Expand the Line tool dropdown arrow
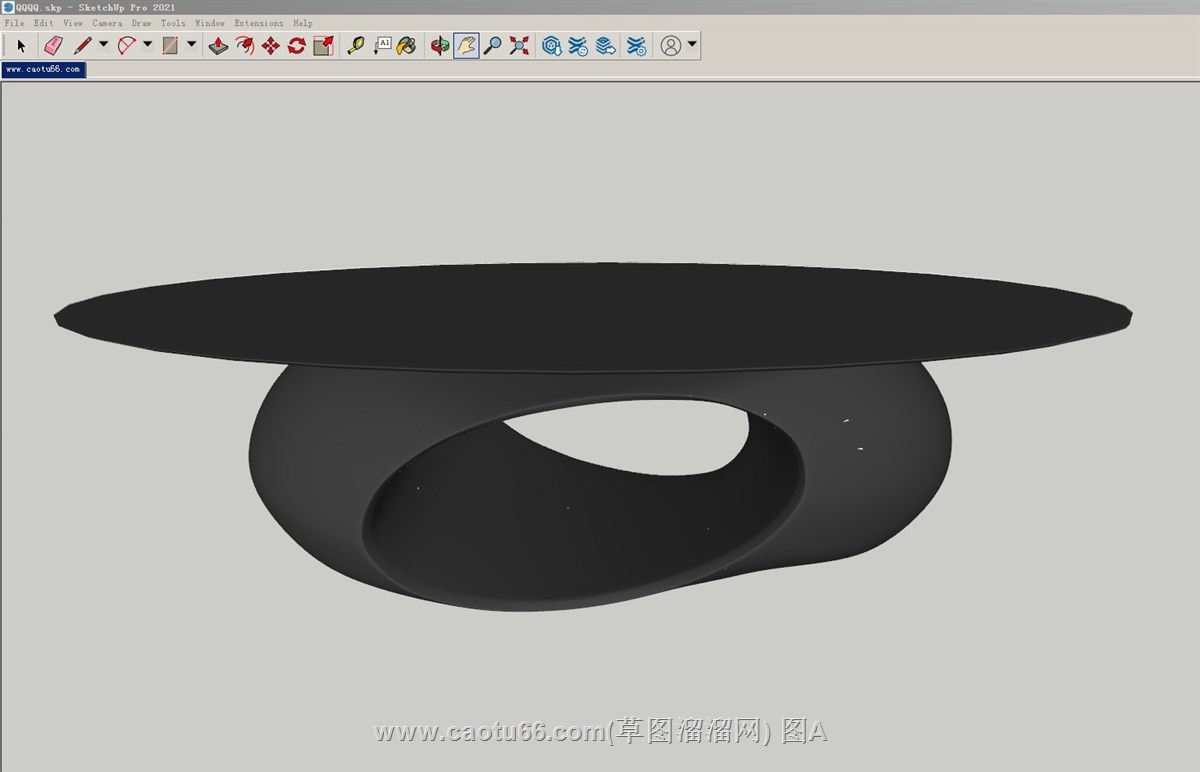Viewport: 1200px width, 772px height. [x=103, y=44]
